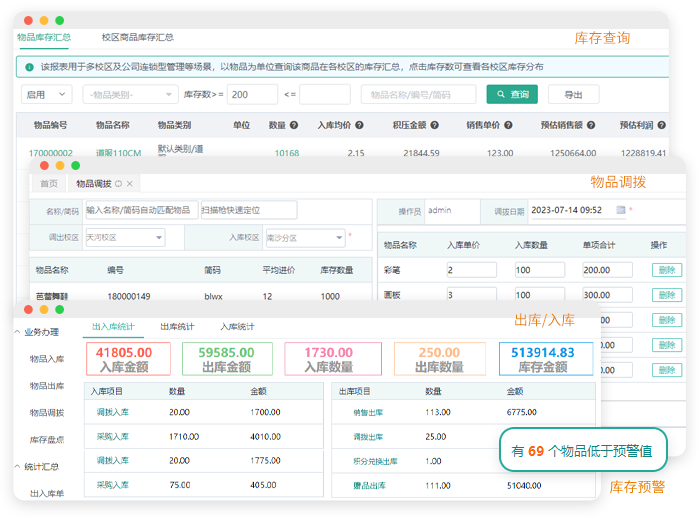This screenshot has width=699, height=520.
Task: Delete the 画板 row with 删除 button
Action: tap(667, 295)
